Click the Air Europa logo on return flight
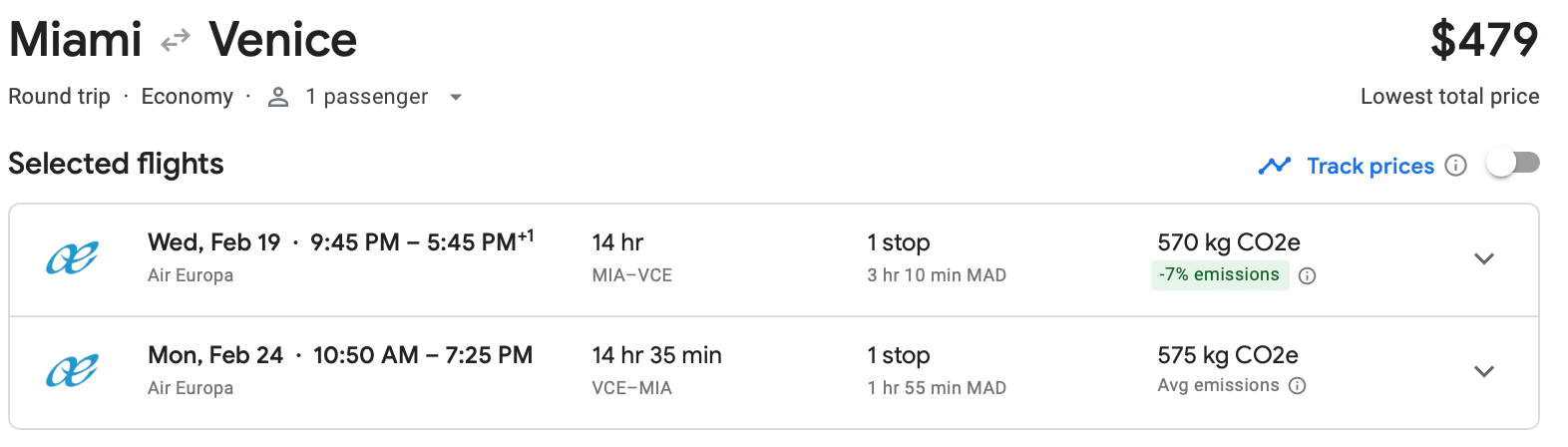Viewport: 1568px width, 447px height. click(x=72, y=372)
